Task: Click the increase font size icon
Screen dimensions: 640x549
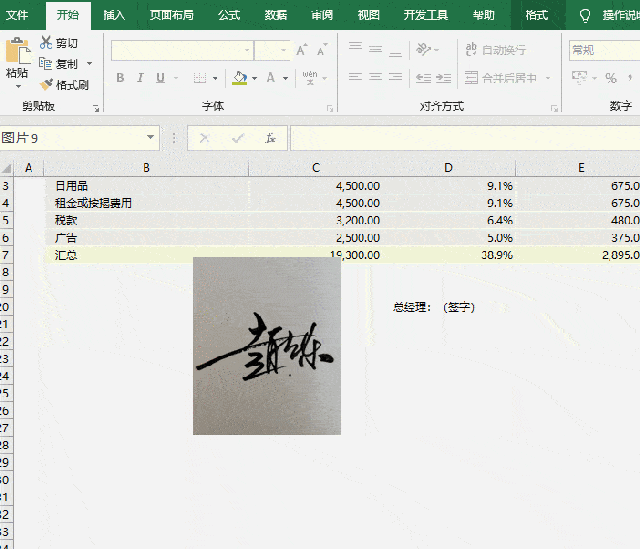Action: click(302, 50)
